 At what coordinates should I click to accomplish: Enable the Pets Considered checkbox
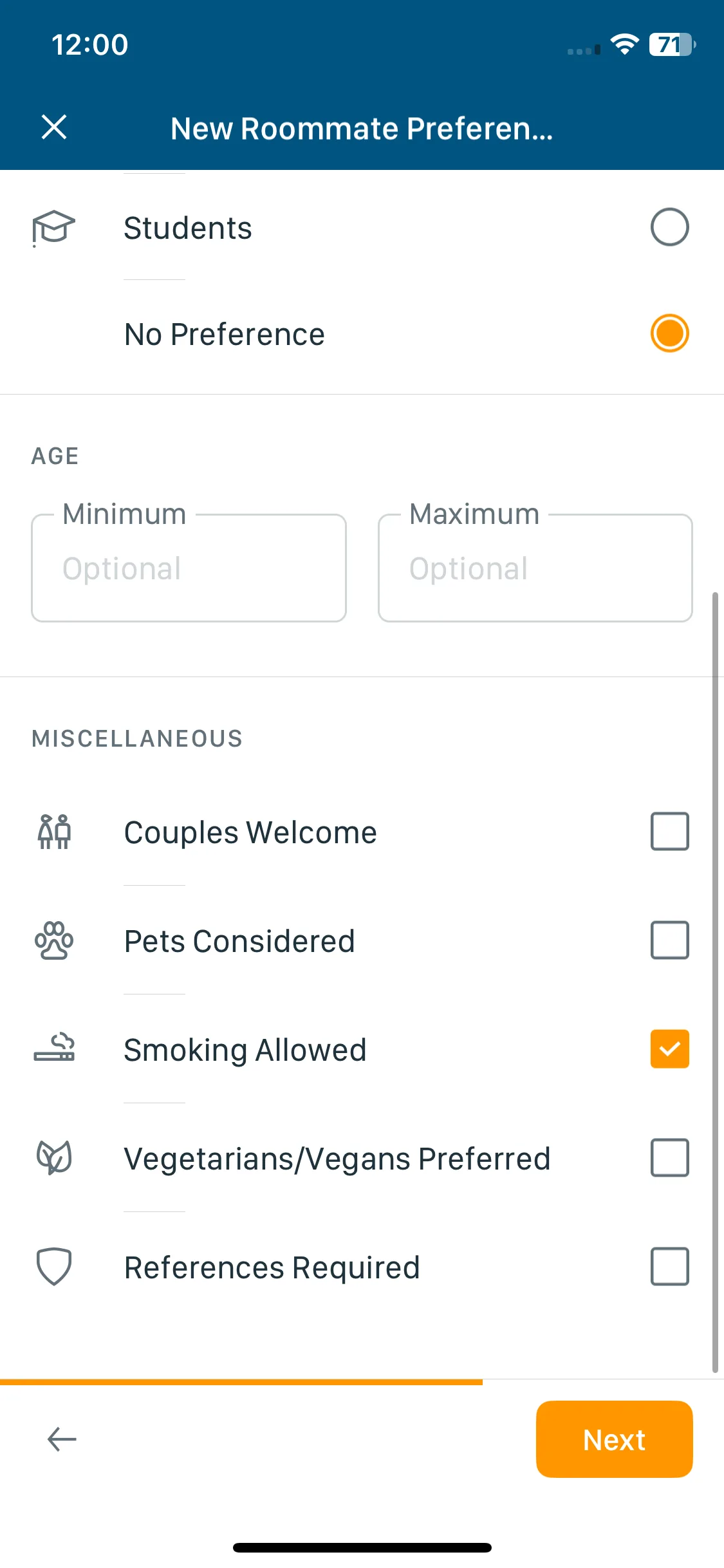pos(669,940)
